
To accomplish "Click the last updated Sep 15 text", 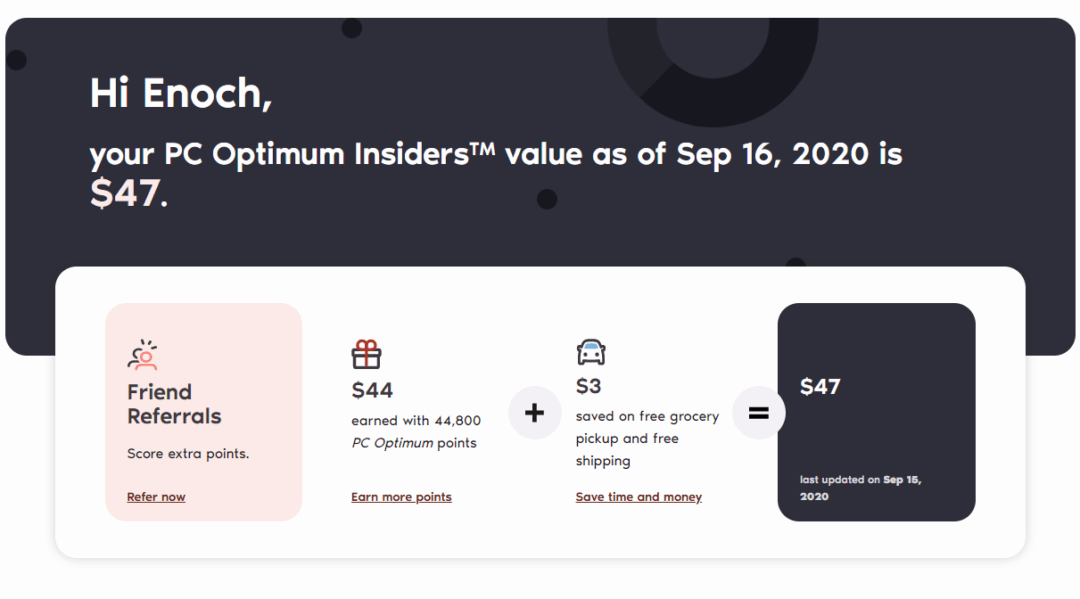I will tap(860, 487).
